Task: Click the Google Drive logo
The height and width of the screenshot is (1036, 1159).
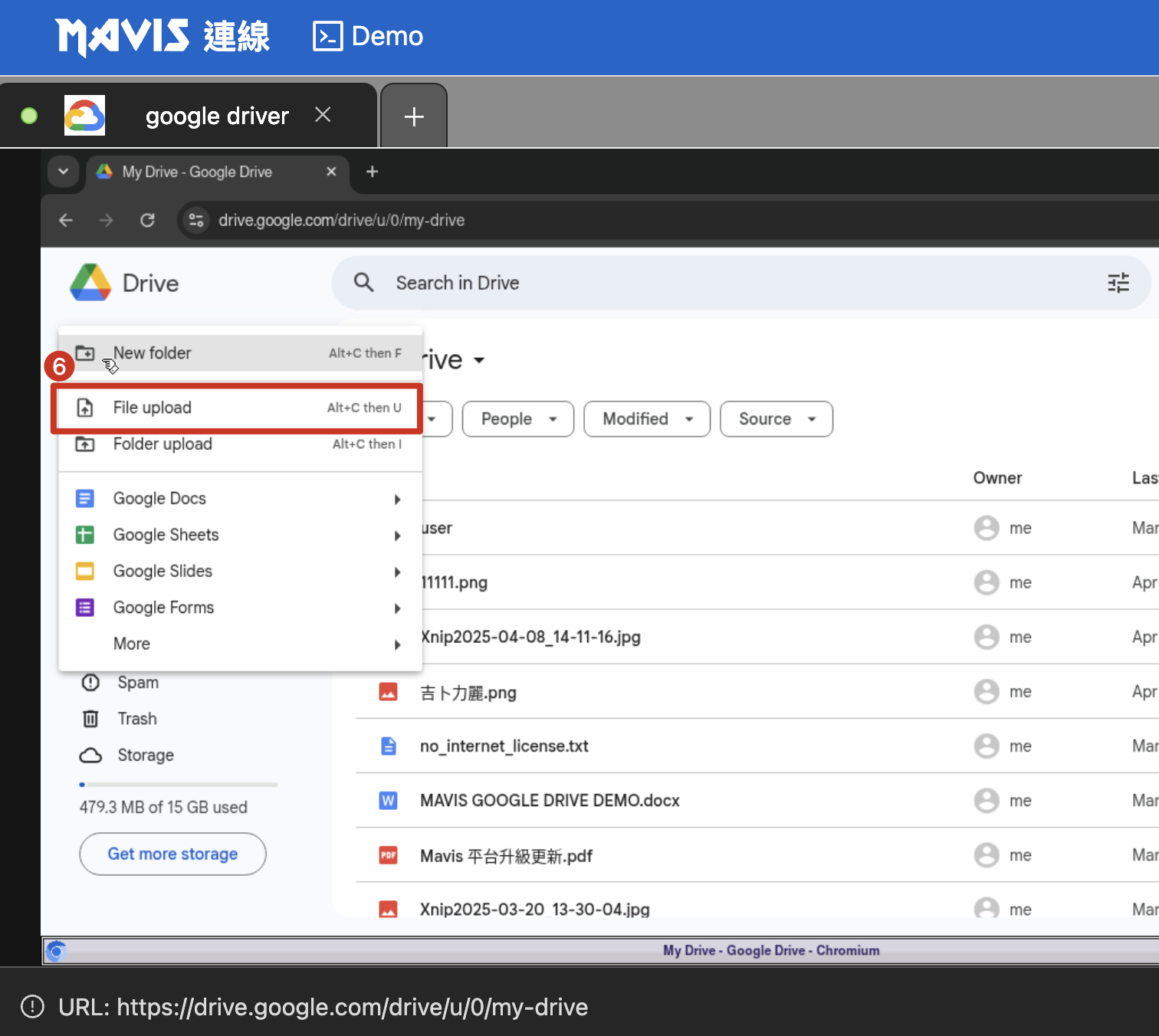Action: pyautogui.click(x=90, y=283)
